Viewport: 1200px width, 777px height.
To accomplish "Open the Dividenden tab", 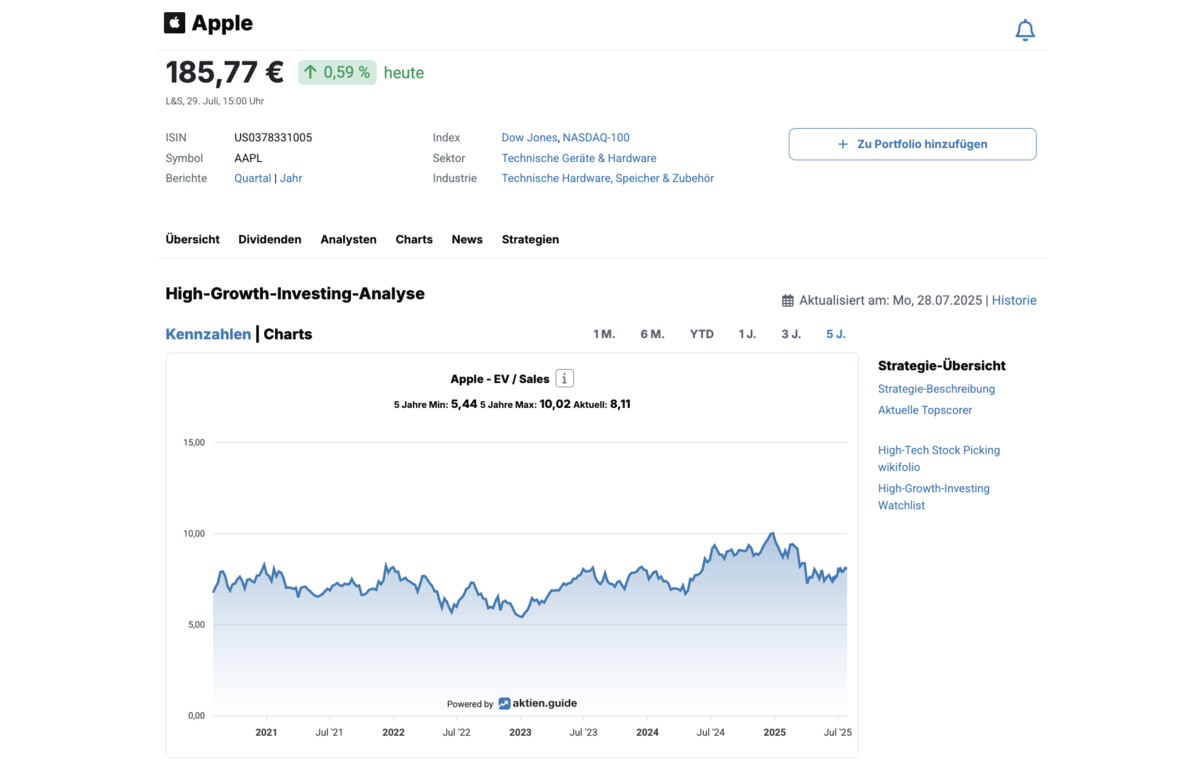I will coord(270,240).
